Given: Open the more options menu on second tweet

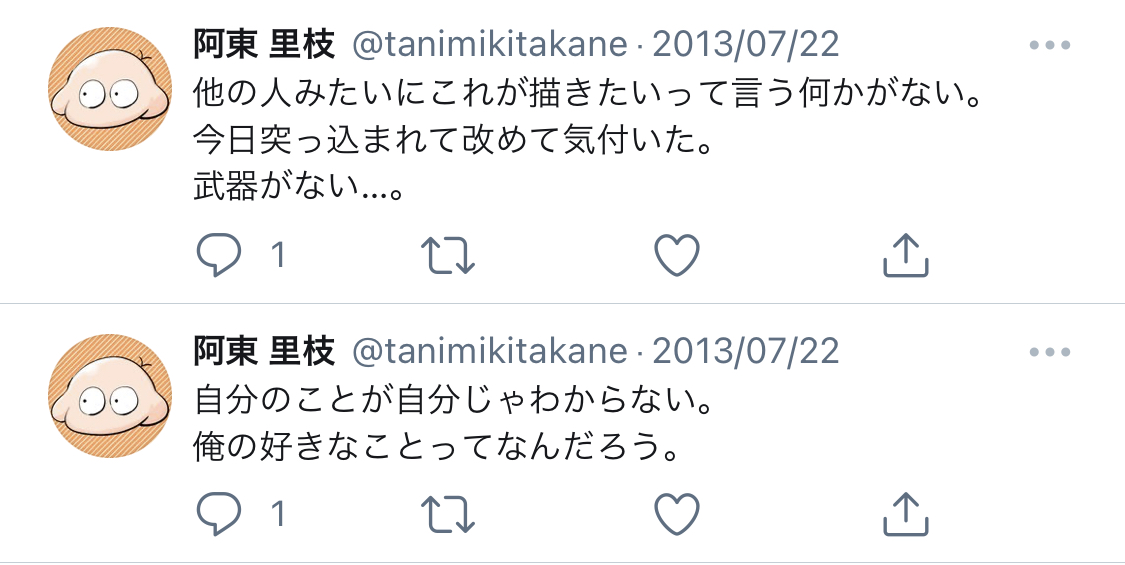Looking at the screenshot, I should point(1050,352).
